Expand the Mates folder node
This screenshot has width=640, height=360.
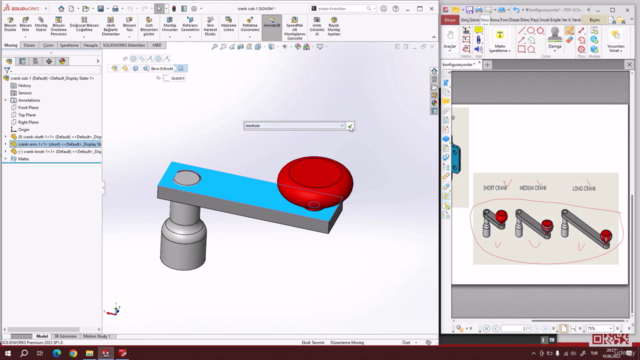(x=6, y=159)
